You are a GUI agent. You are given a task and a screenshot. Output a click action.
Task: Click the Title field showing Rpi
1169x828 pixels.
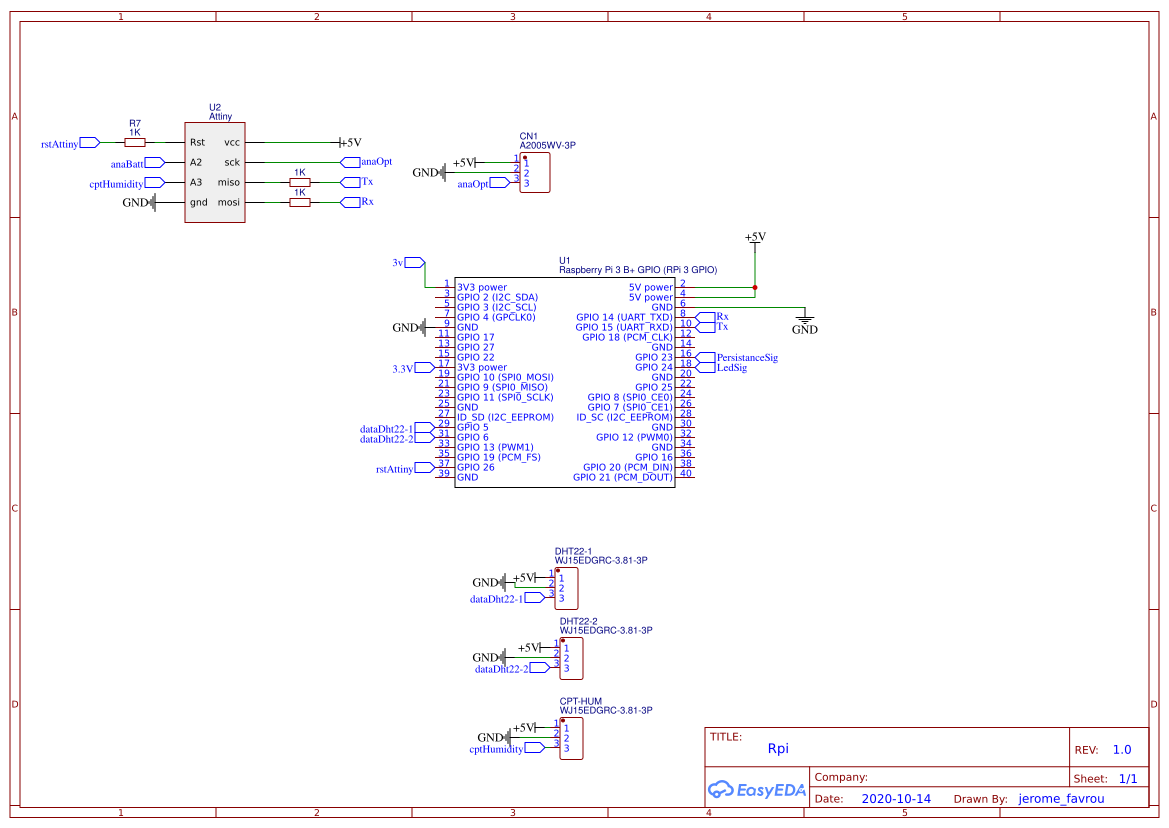pos(778,748)
